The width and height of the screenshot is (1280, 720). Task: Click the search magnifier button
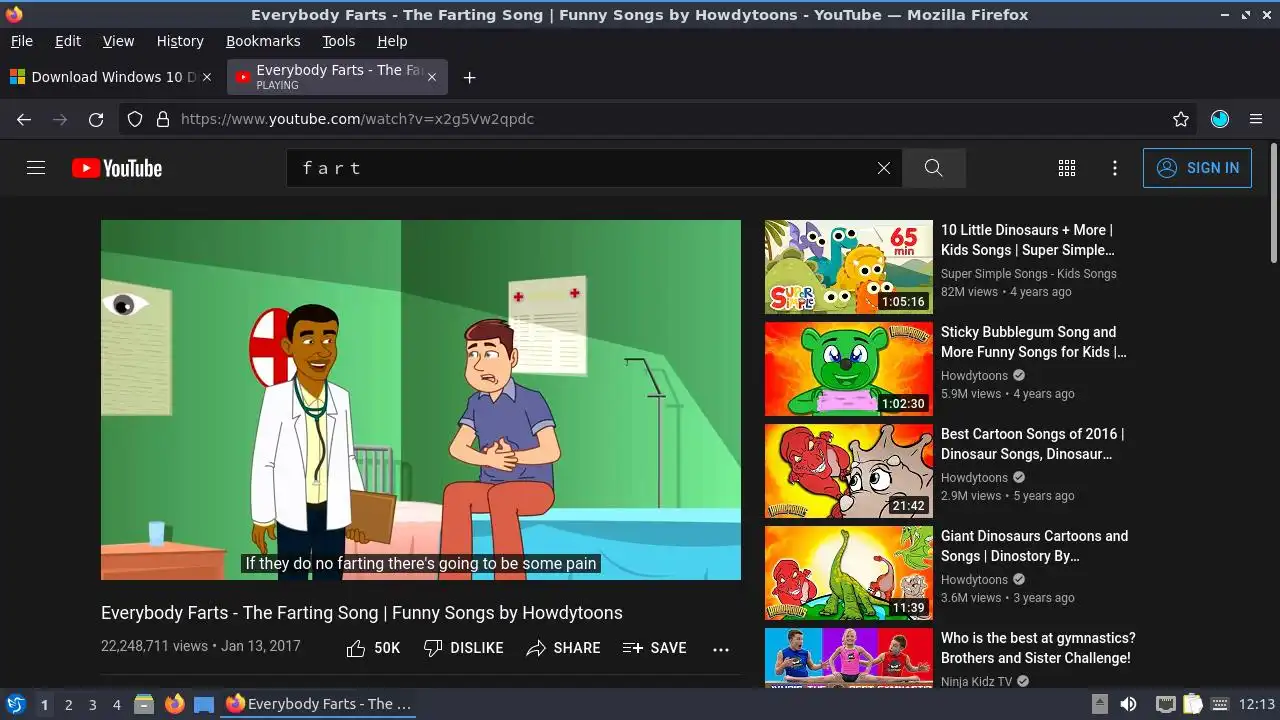tap(934, 168)
